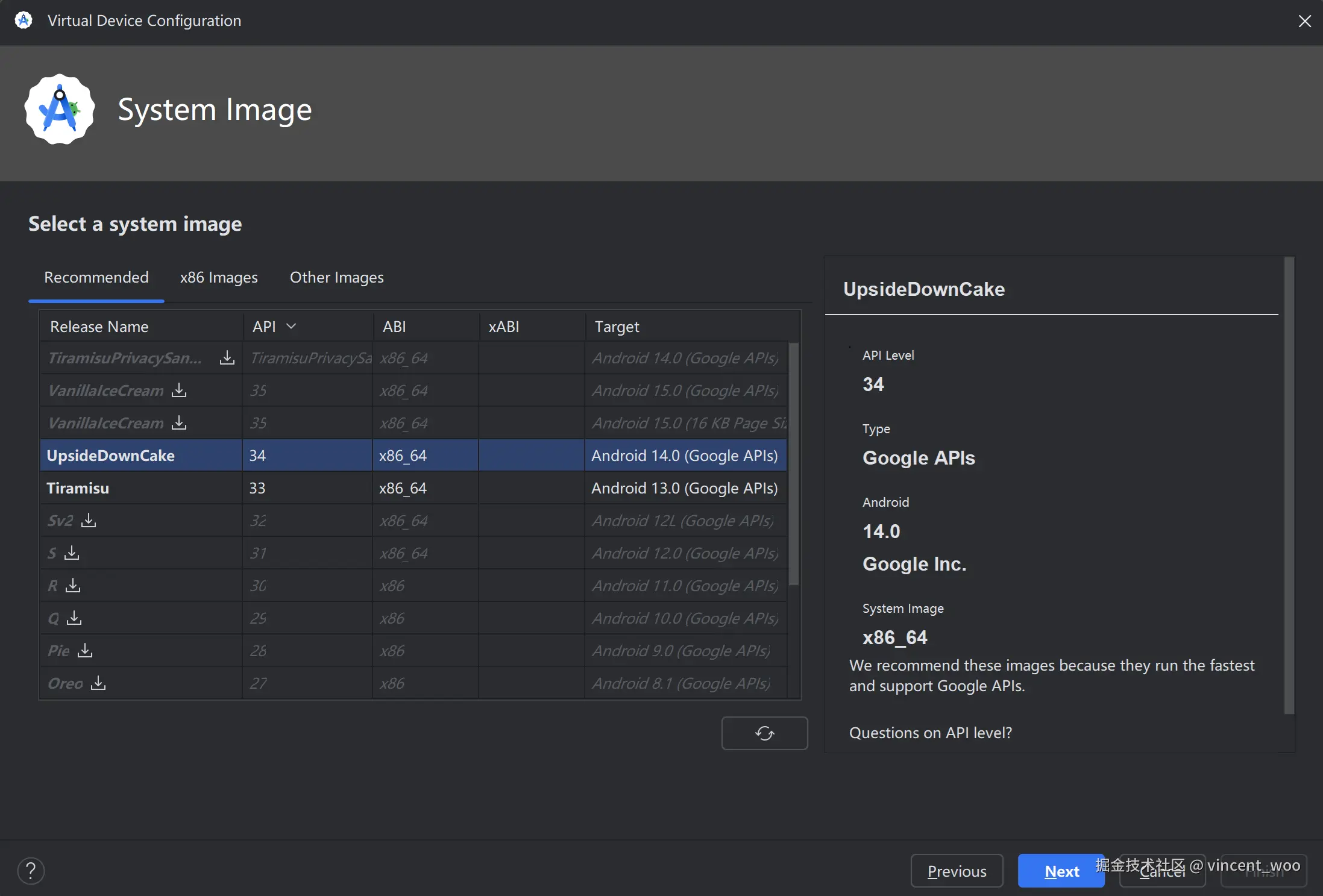Click download icon next to Sv2
1323x896 pixels.
[x=89, y=521]
